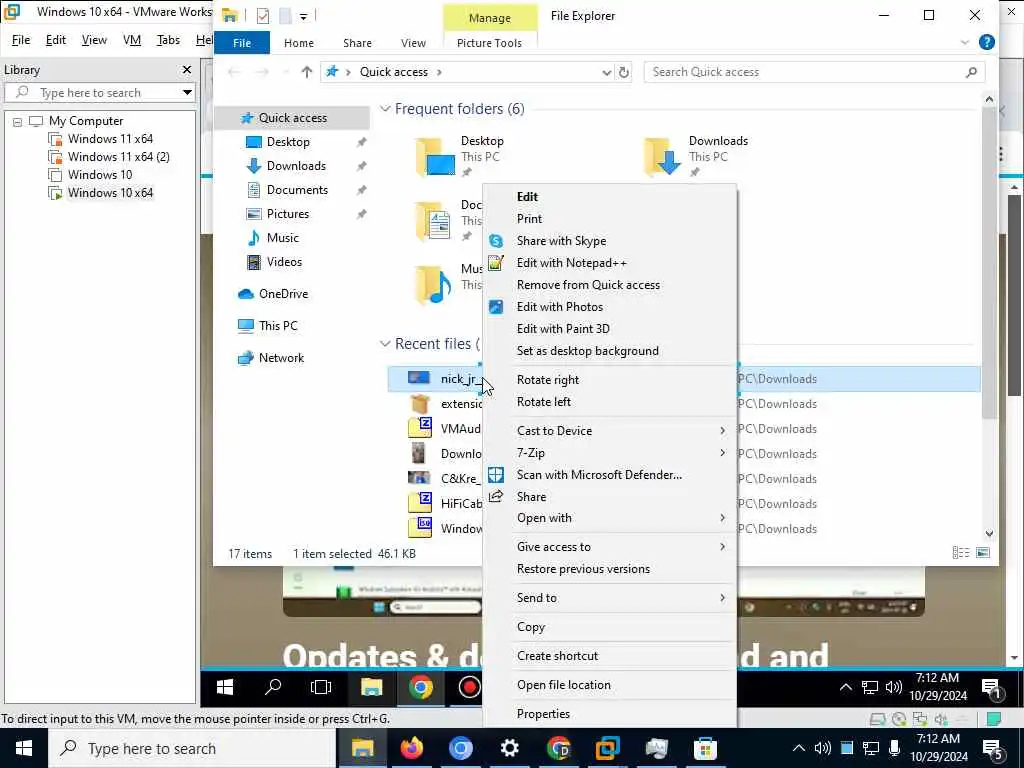Open the Desktop frequent folder tile
This screenshot has width=1024, height=768.
click(x=460, y=157)
